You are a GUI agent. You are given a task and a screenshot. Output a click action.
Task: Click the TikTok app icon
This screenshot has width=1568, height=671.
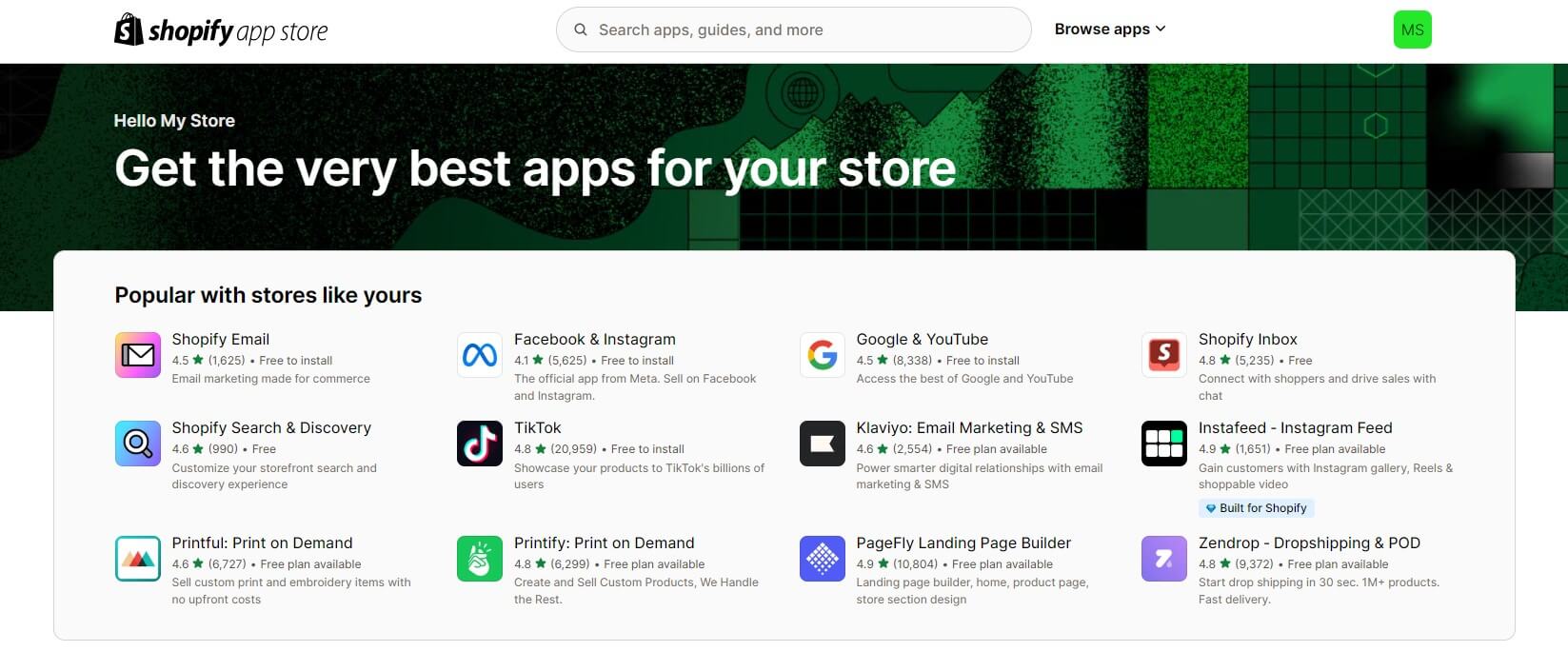480,444
